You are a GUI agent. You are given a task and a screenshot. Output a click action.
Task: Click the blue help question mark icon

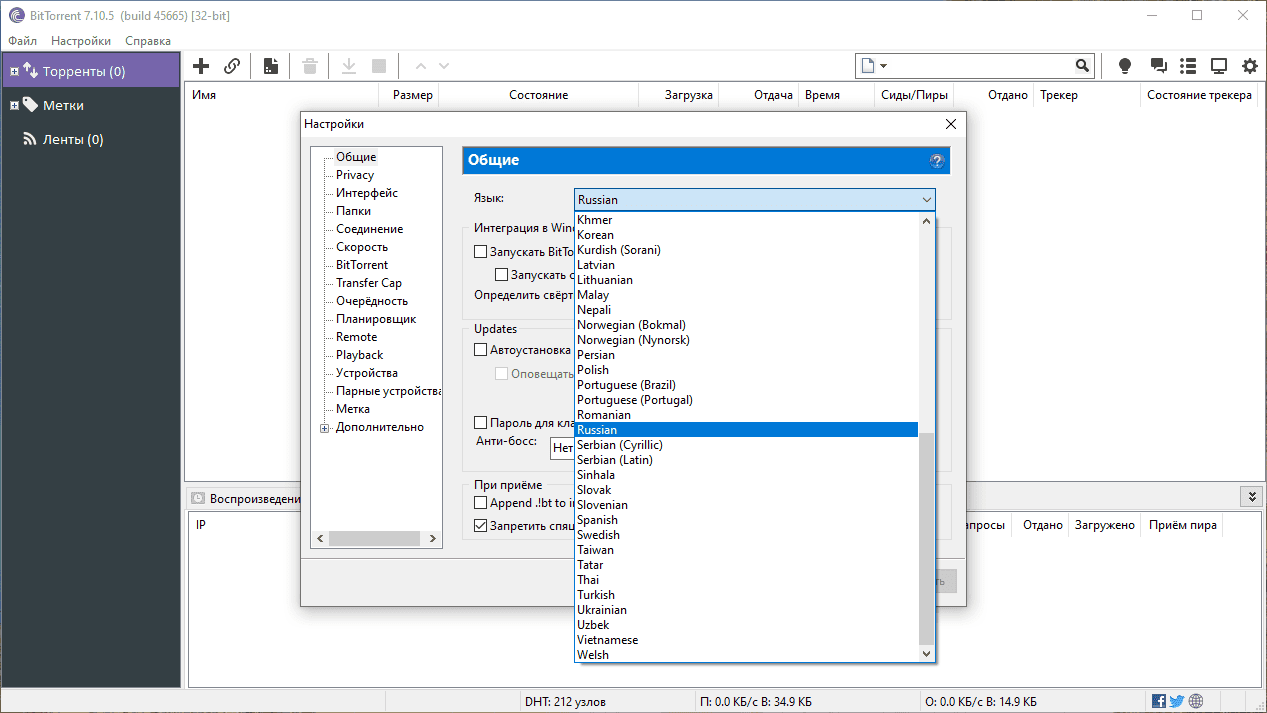937,160
